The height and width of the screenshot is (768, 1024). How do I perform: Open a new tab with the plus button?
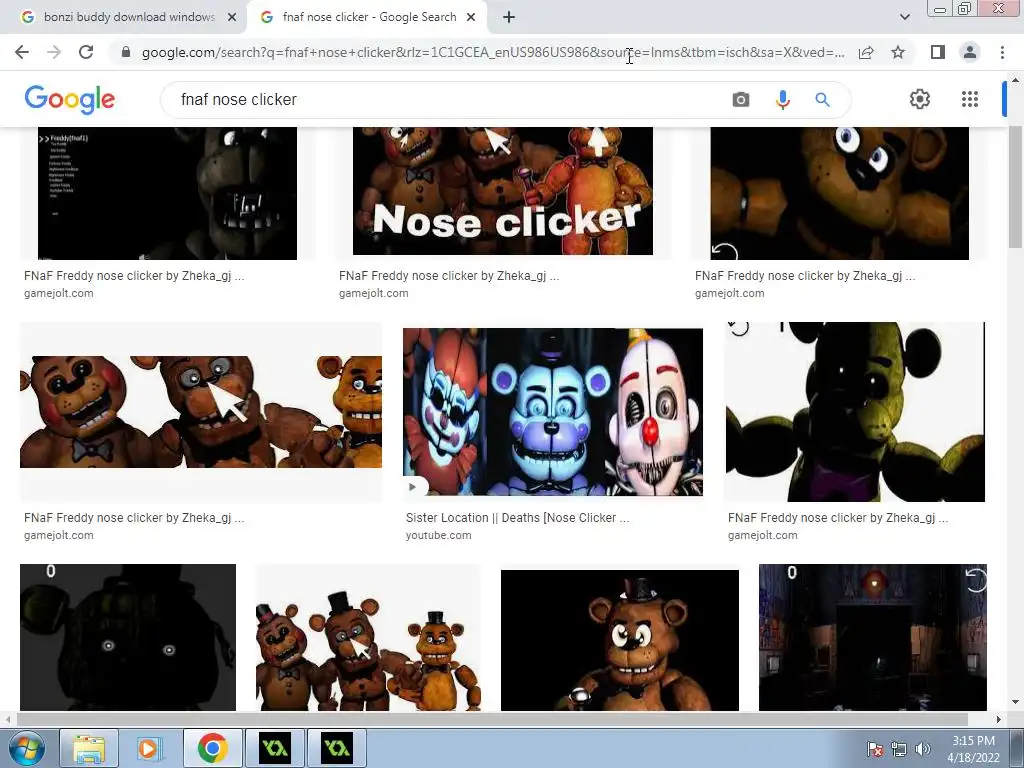[x=509, y=17]
